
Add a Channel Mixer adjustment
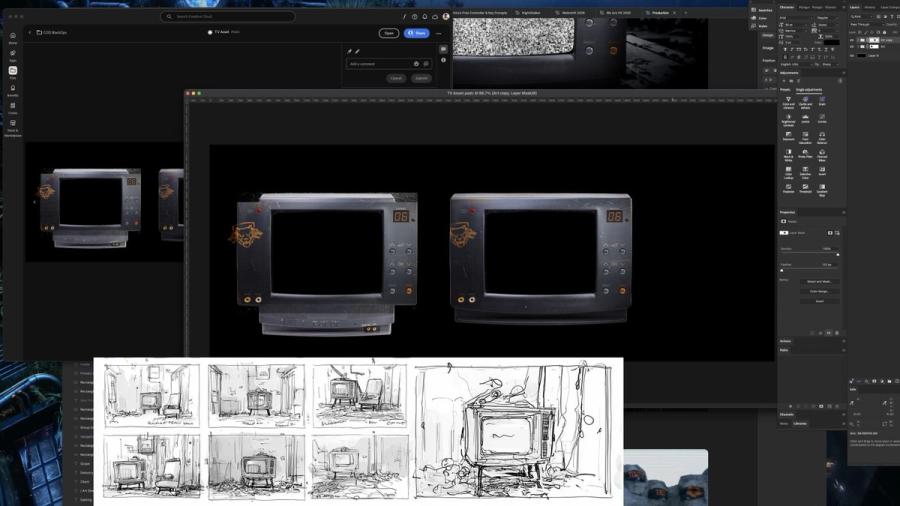tap(822, 155)
